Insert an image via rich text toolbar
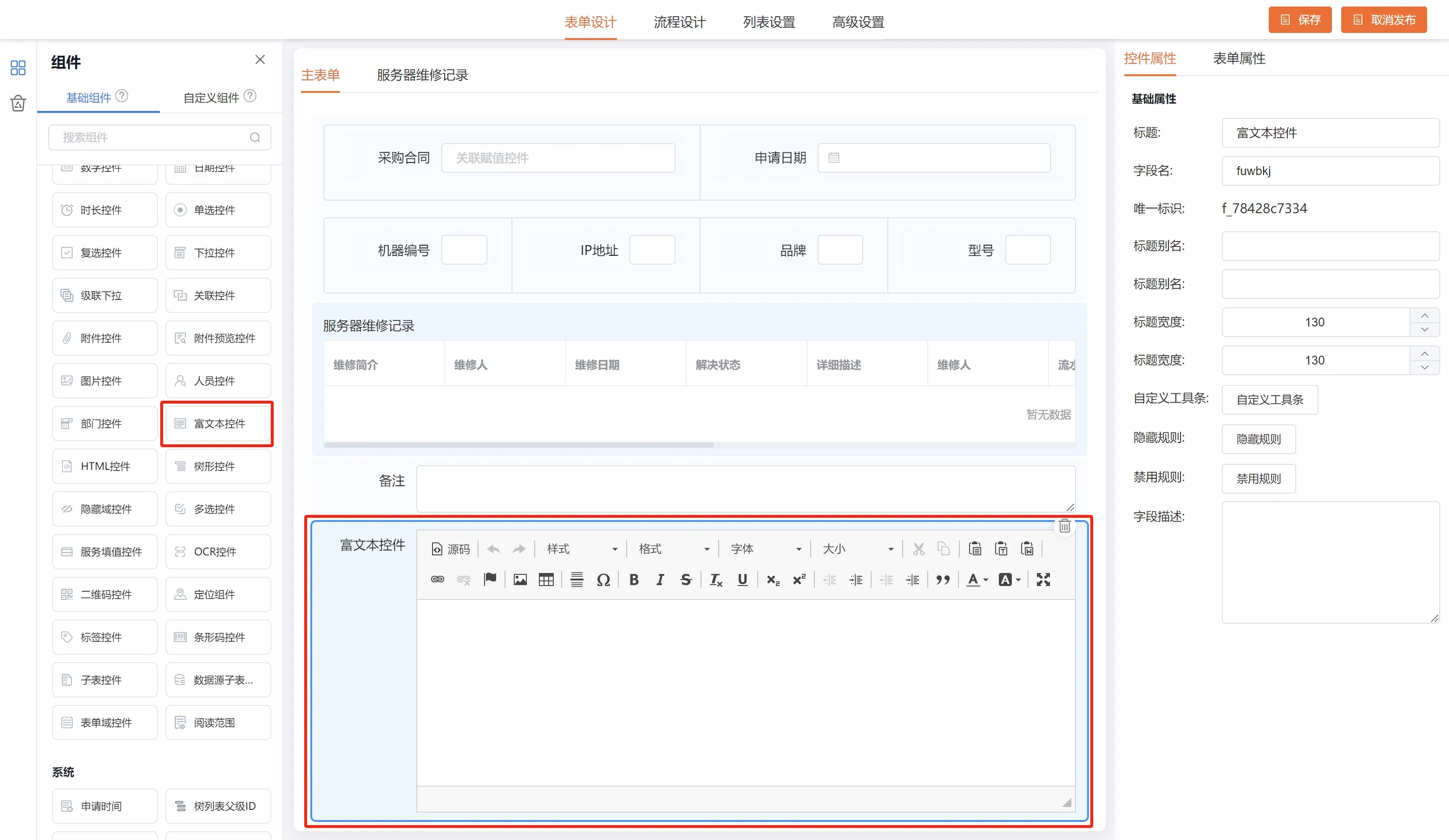 pyautogui.click(x=520, y=580)
